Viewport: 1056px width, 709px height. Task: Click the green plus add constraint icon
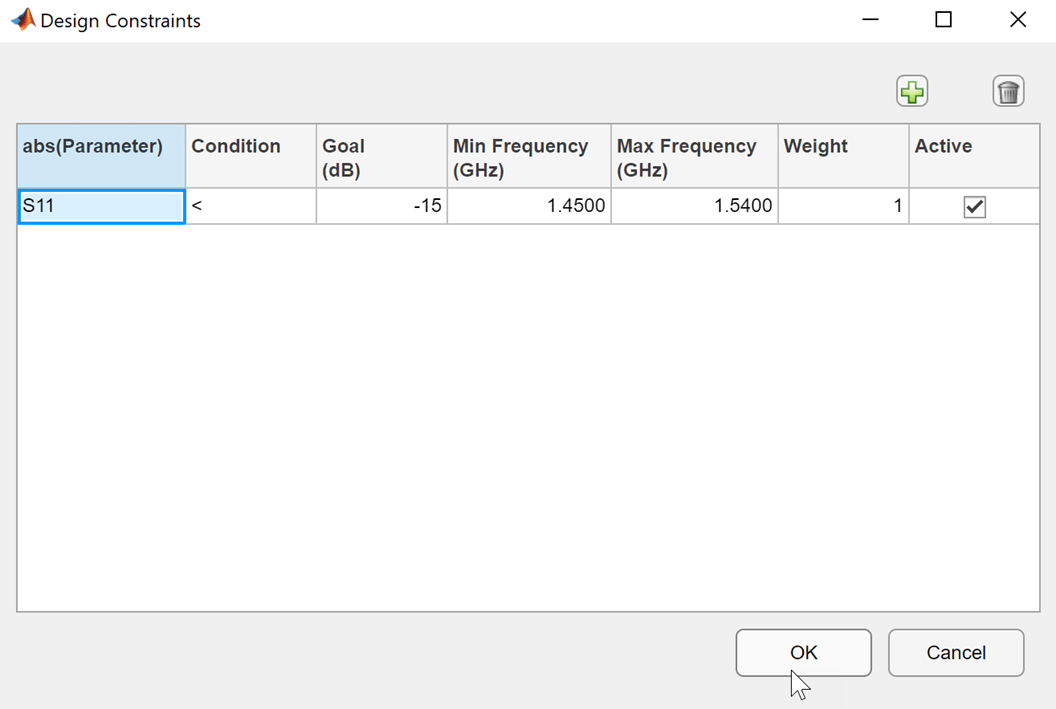click(x=912, y=92)
